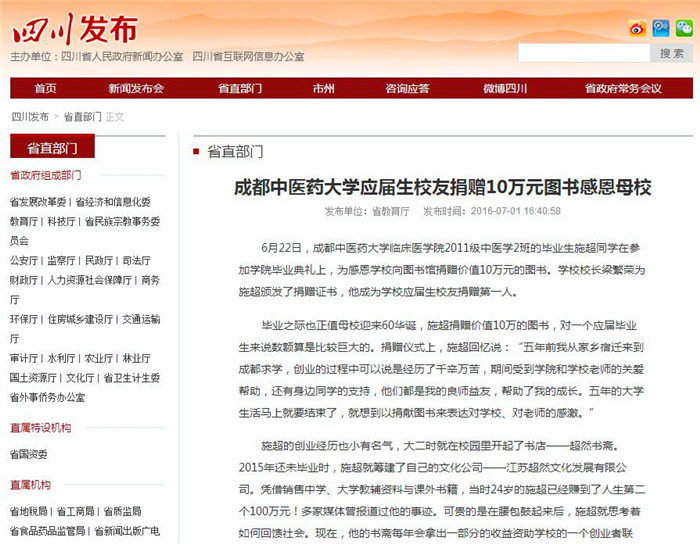This screenshot has width=700, height=544.
Task: Click the Tencent Weibo icon
Action: tap(660, 28)
